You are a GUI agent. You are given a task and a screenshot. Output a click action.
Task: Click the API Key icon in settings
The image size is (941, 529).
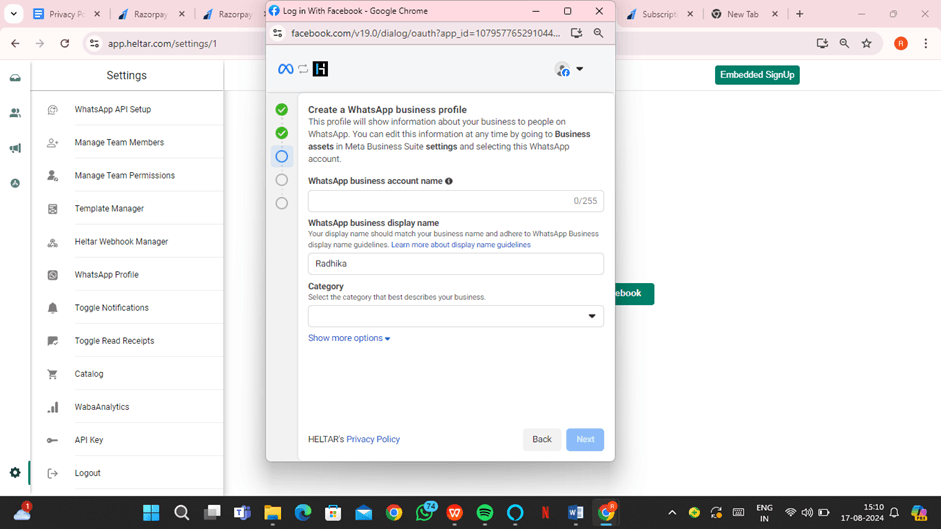52,440
